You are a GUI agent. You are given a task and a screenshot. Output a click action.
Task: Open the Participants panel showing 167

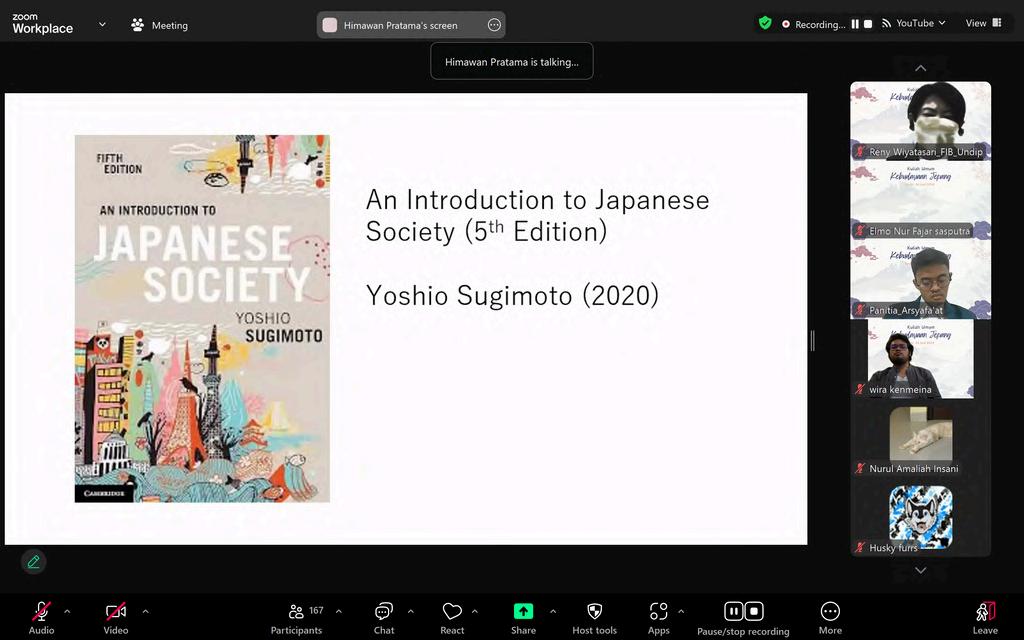[296, 617]
